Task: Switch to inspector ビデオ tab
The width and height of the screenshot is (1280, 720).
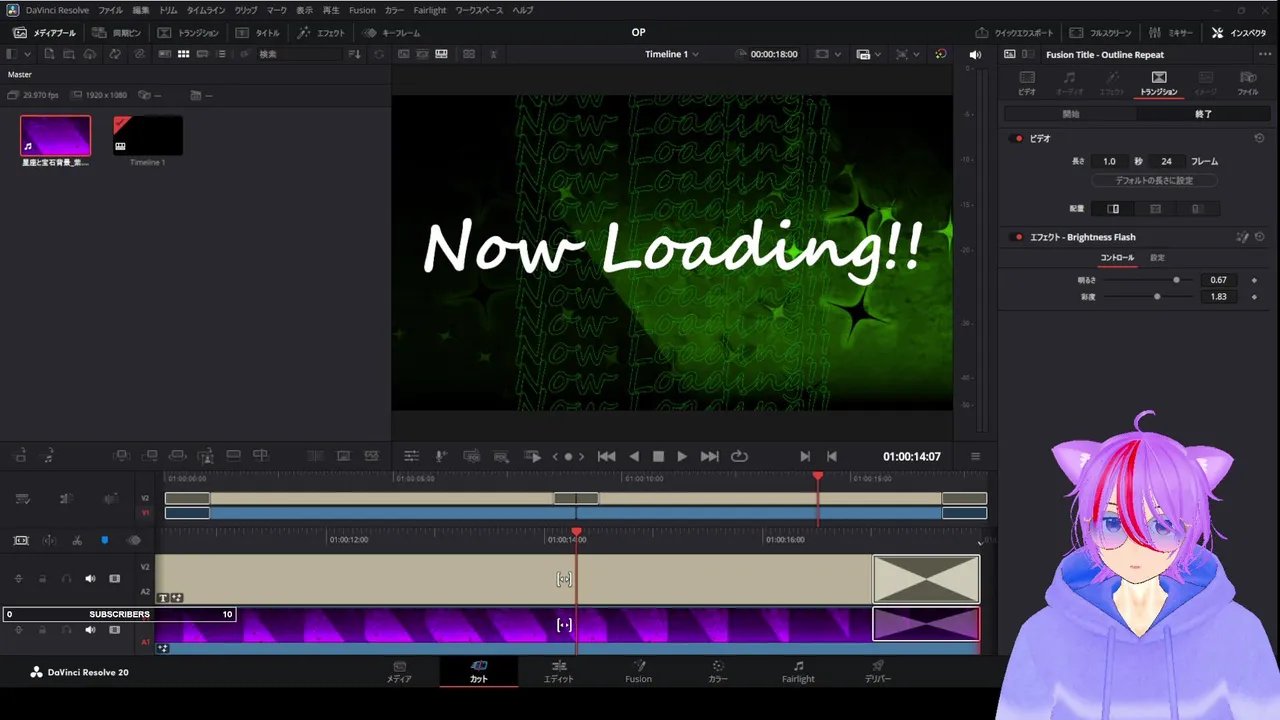Action: tap(1027, 82)
